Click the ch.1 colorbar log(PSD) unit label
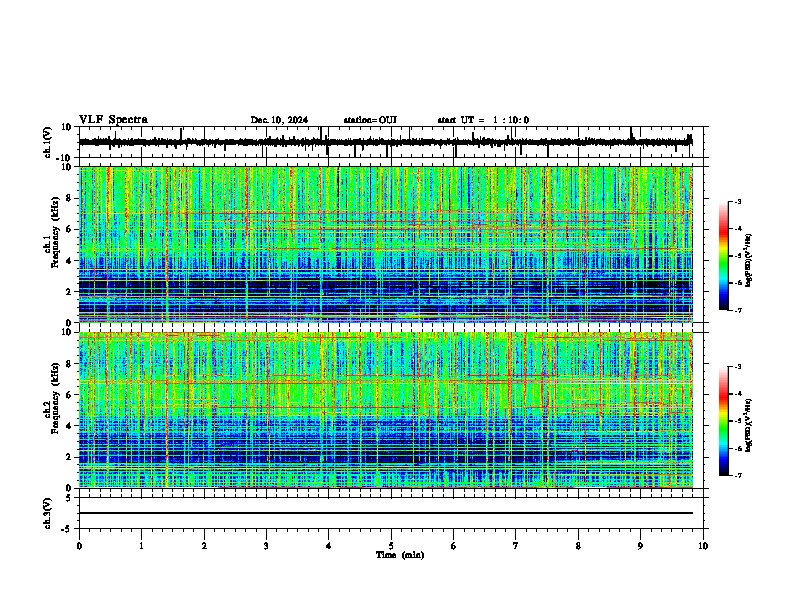The width and height of the screenshot is (792, 612). pos(749,261)
